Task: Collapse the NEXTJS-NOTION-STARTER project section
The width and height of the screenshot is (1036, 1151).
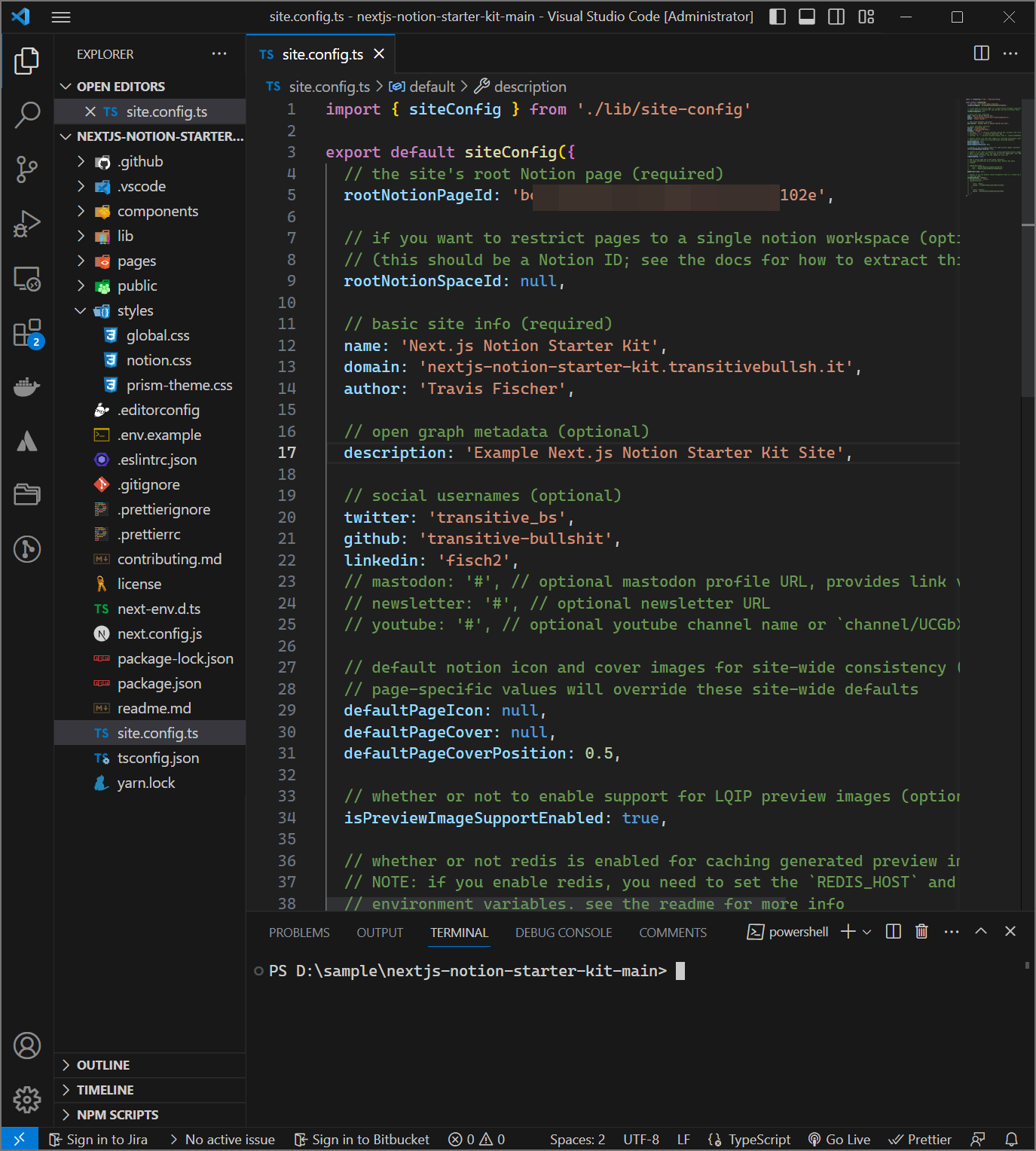Action: [150, 136]
